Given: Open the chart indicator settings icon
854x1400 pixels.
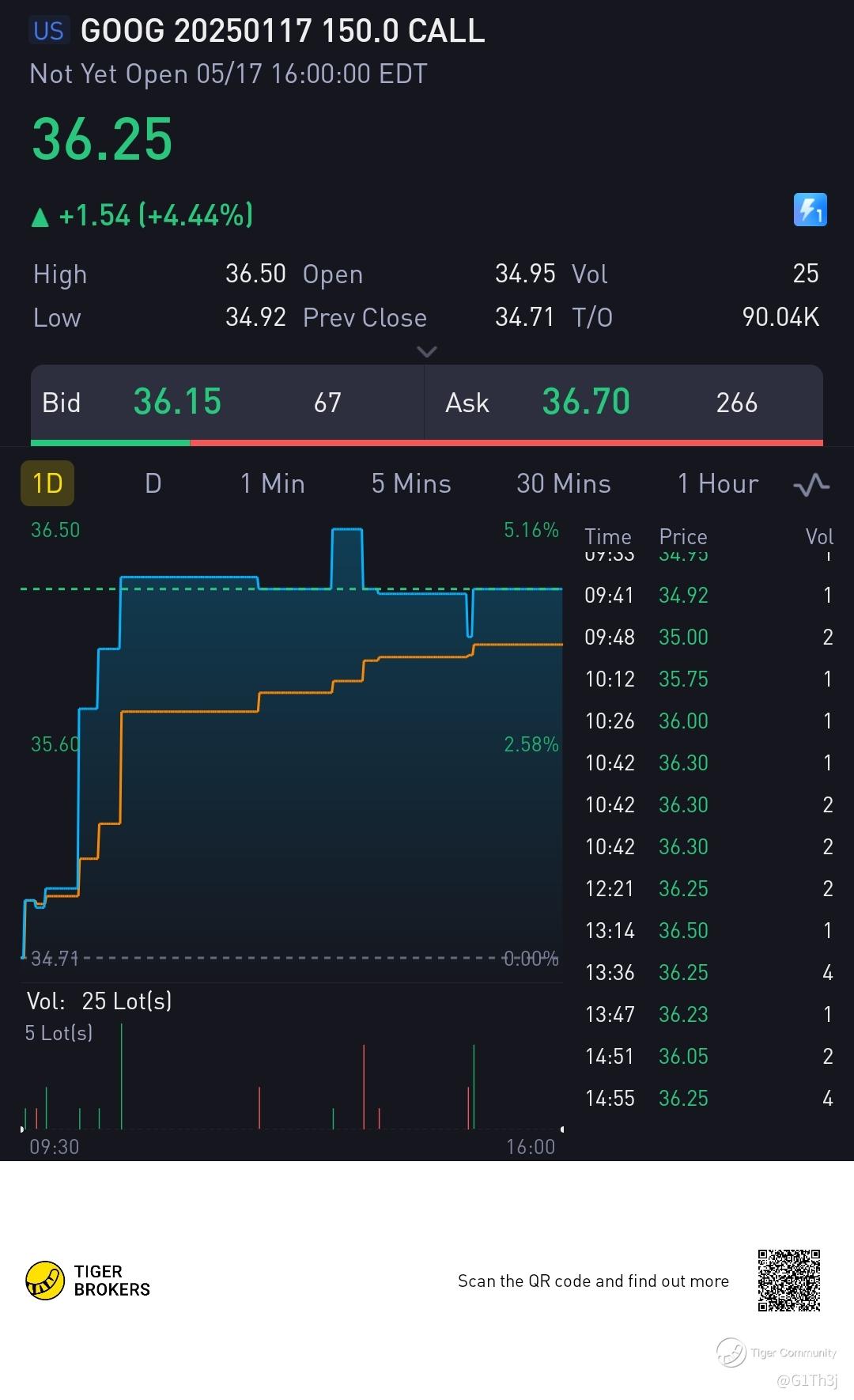Looking at the screenshot, I should (811, 484).
